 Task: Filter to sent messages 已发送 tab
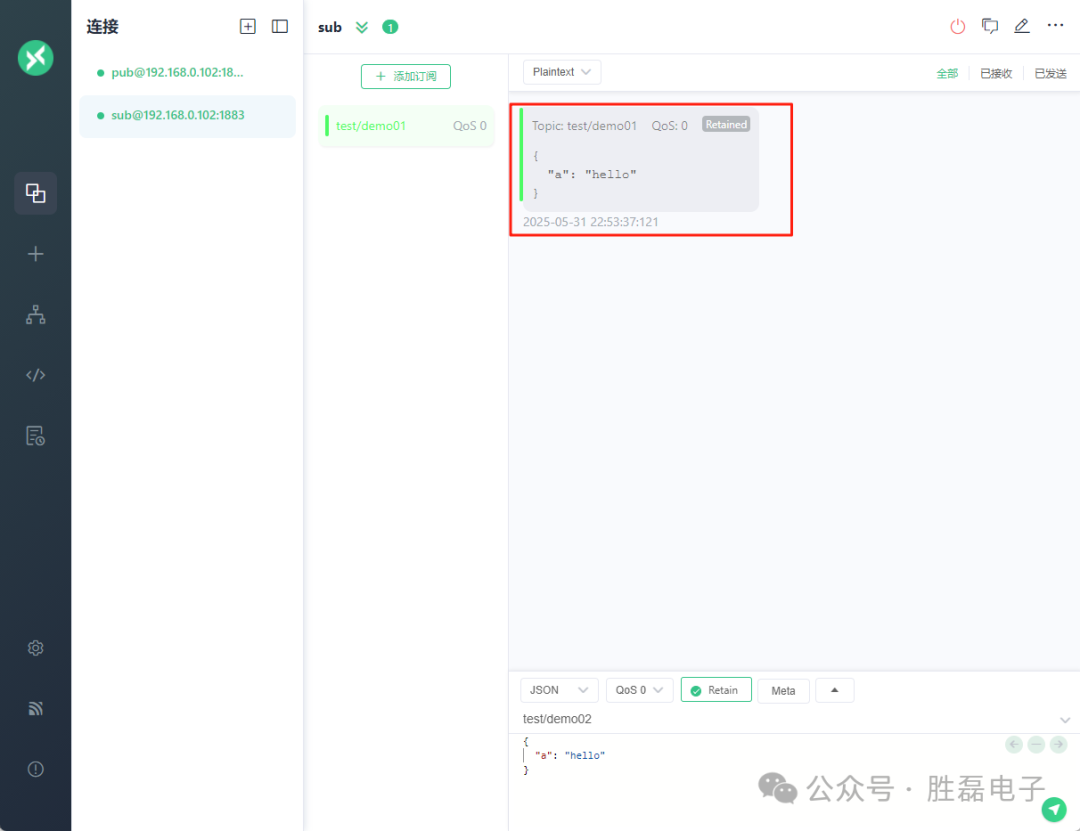(x=1050, y=73)
